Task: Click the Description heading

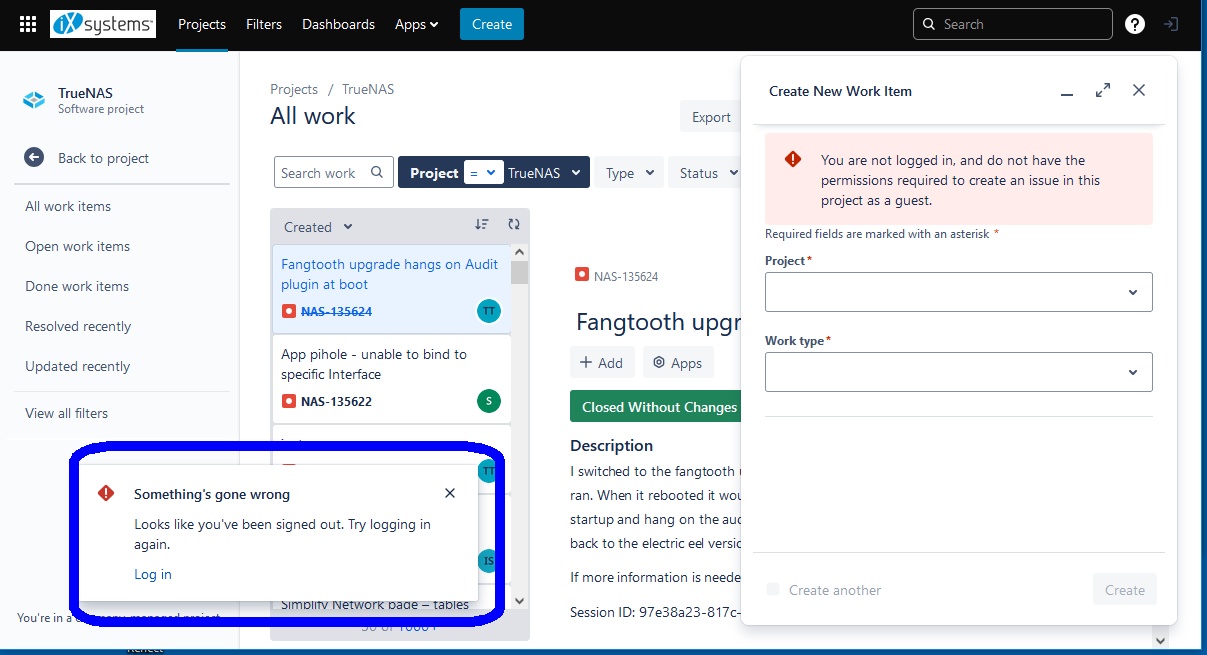Action: coord(611,445)
